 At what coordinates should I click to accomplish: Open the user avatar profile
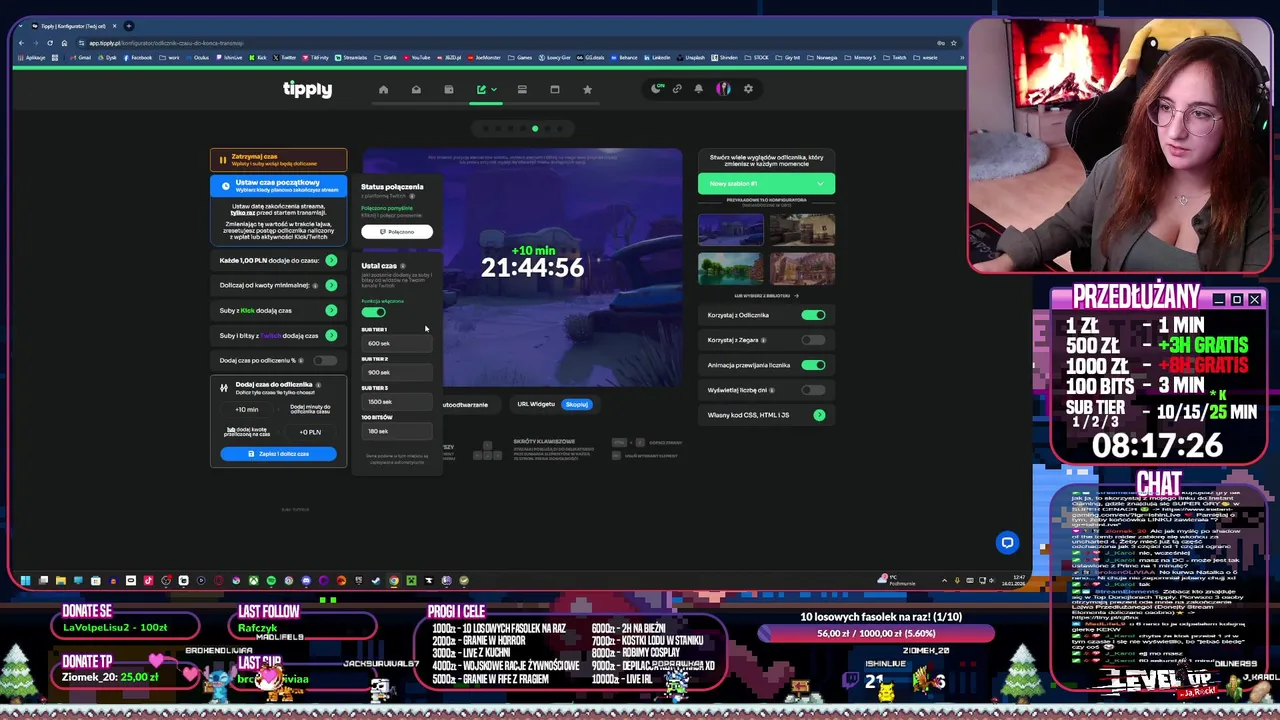(723, 88)
